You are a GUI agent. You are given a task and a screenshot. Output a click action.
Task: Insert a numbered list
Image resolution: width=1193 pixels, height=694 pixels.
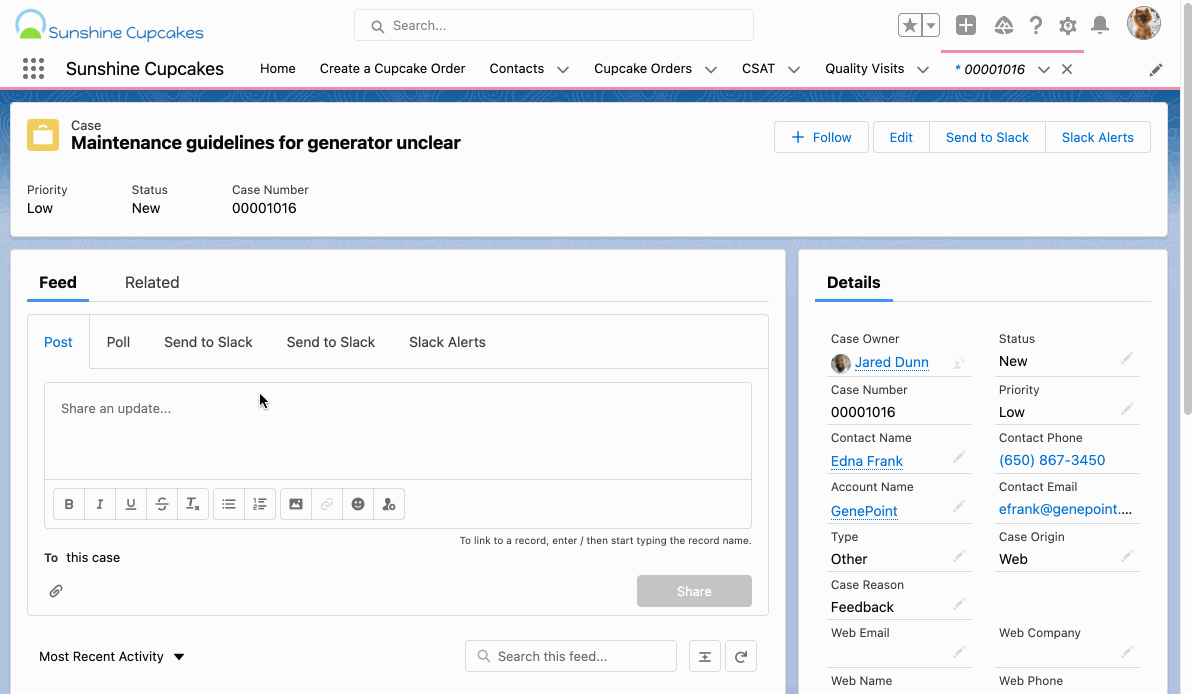coord(259,504)
